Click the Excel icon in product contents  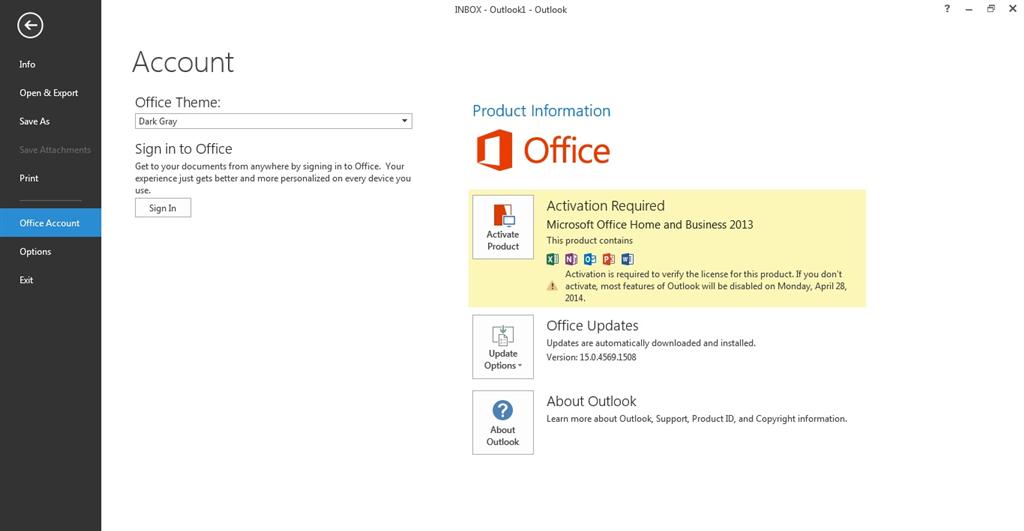[x=552, y=259]
